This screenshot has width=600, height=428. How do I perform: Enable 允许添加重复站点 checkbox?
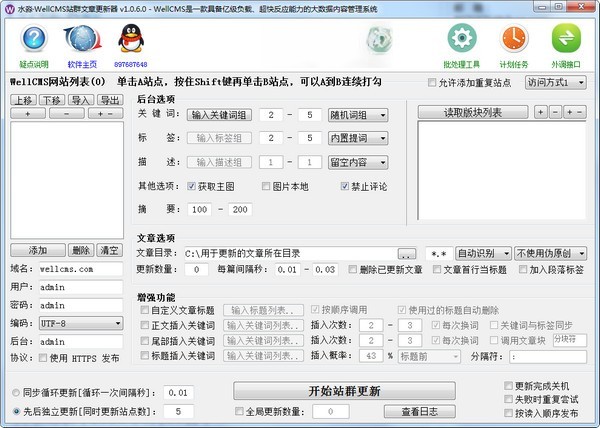coord(432,82)
